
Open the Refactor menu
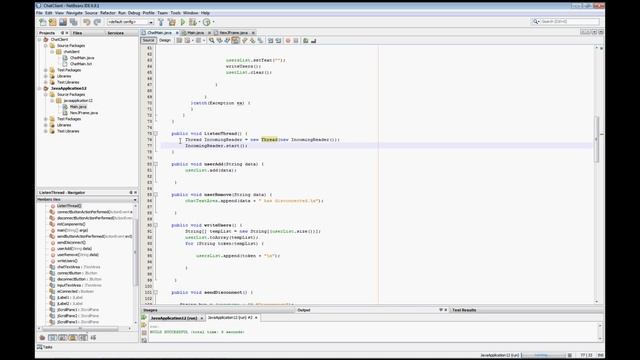click(x=108, y=13)
